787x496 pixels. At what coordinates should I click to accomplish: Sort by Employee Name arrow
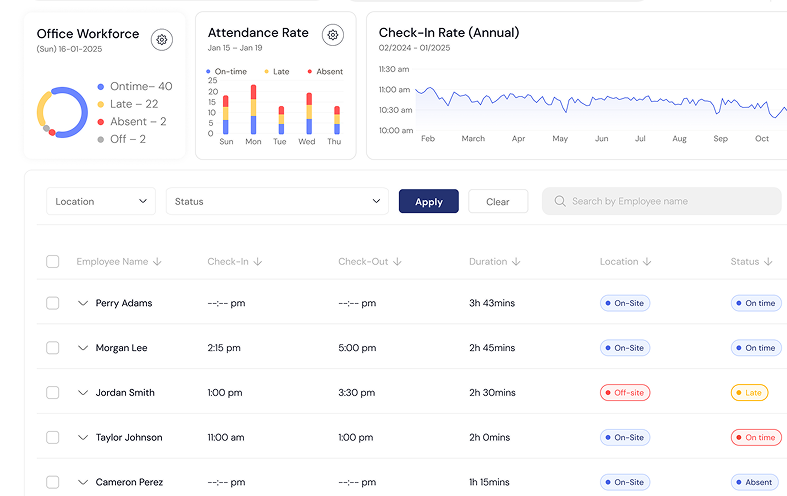(157, 262)
